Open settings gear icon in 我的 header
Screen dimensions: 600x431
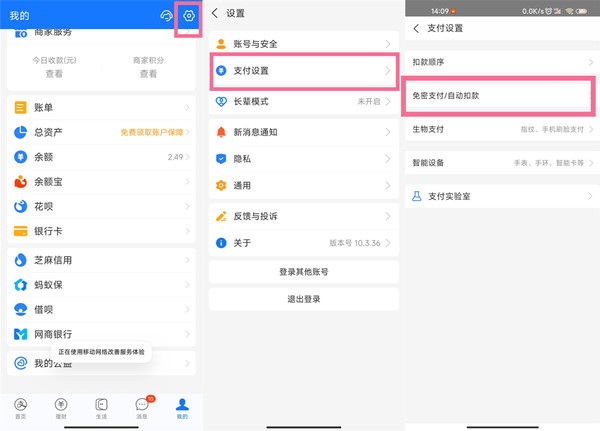189,16
